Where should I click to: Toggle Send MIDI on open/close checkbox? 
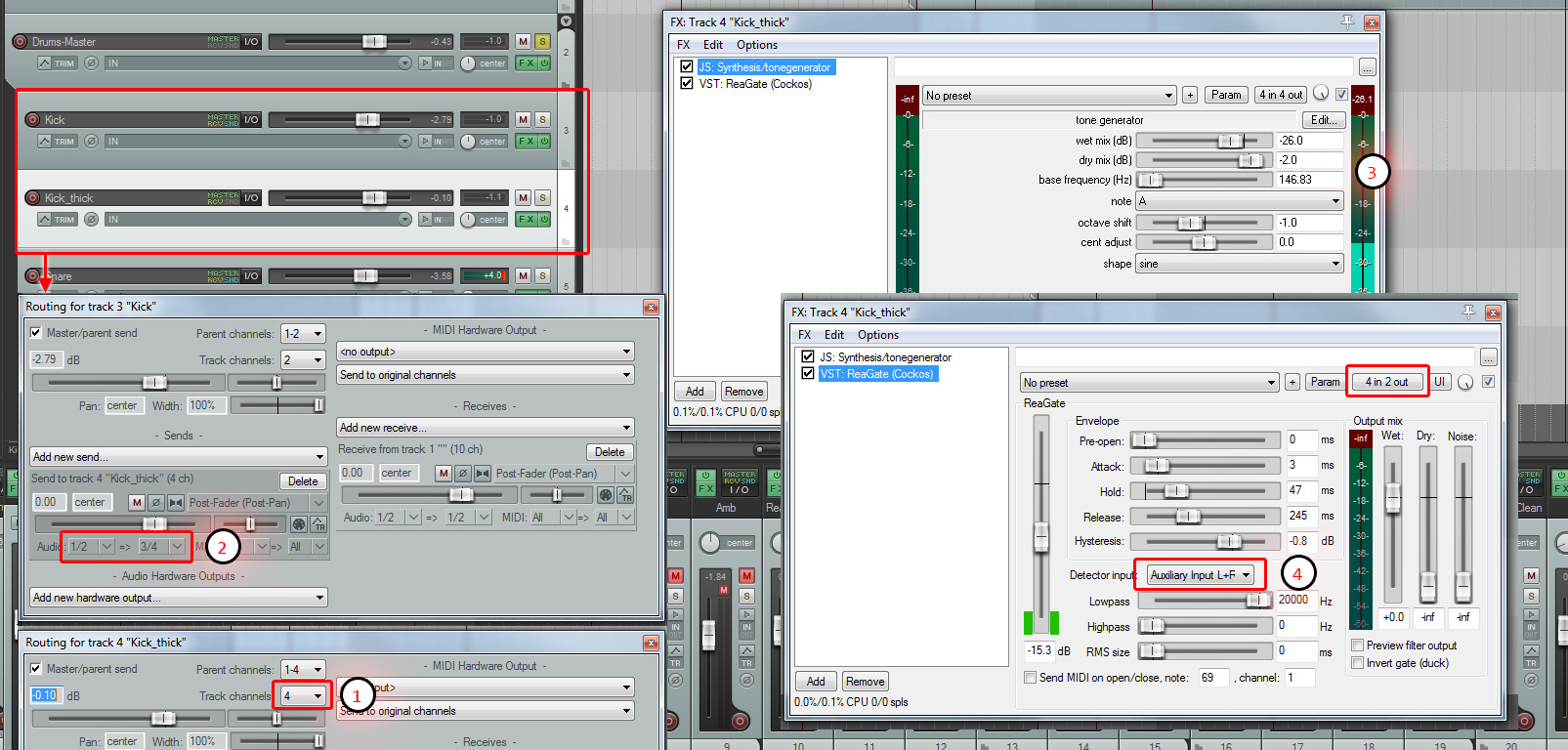coord(1030,678)
